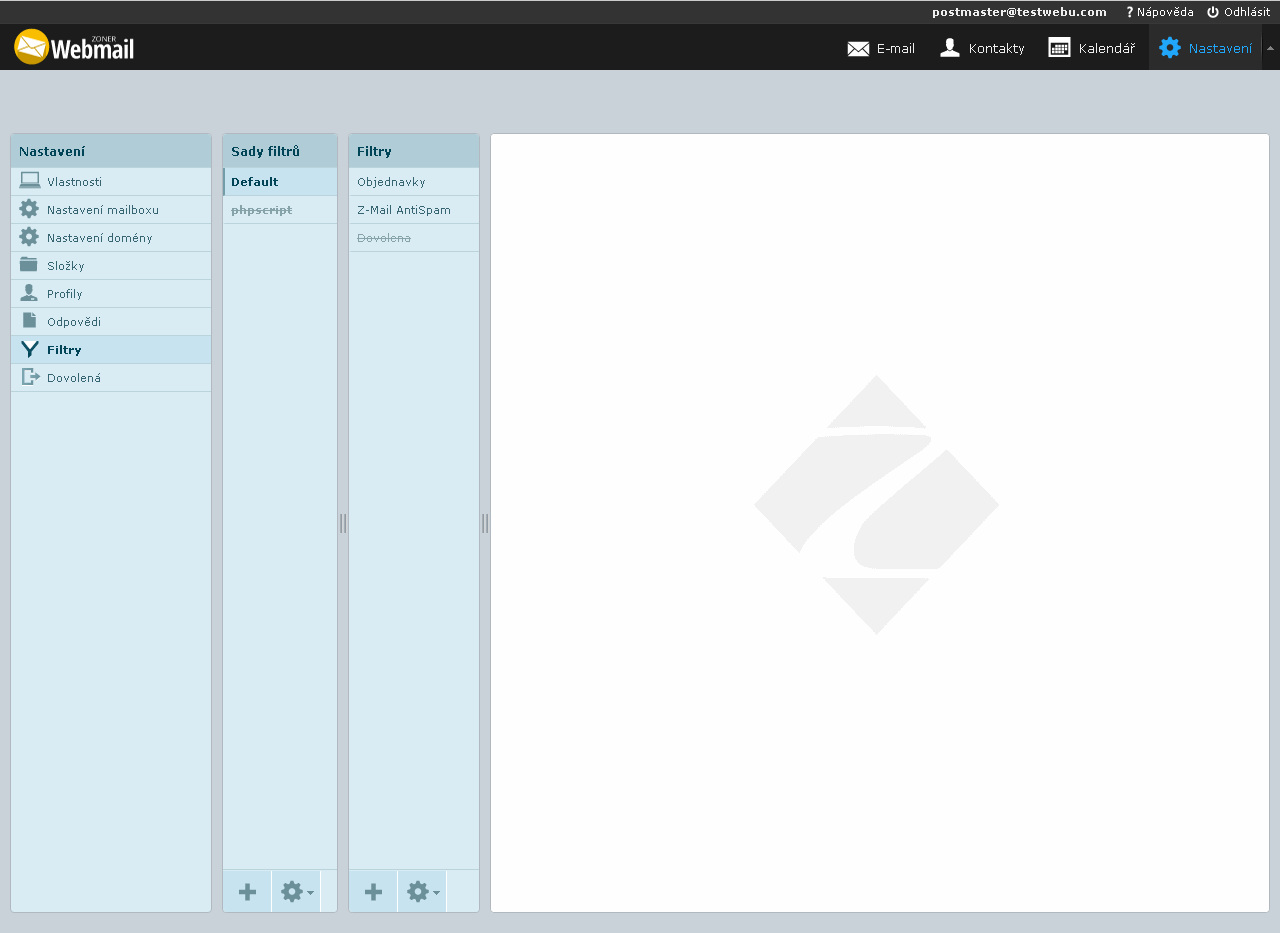Add a new filter set with plus
Screen dimensions: 1280x933
tap(247, 892)
